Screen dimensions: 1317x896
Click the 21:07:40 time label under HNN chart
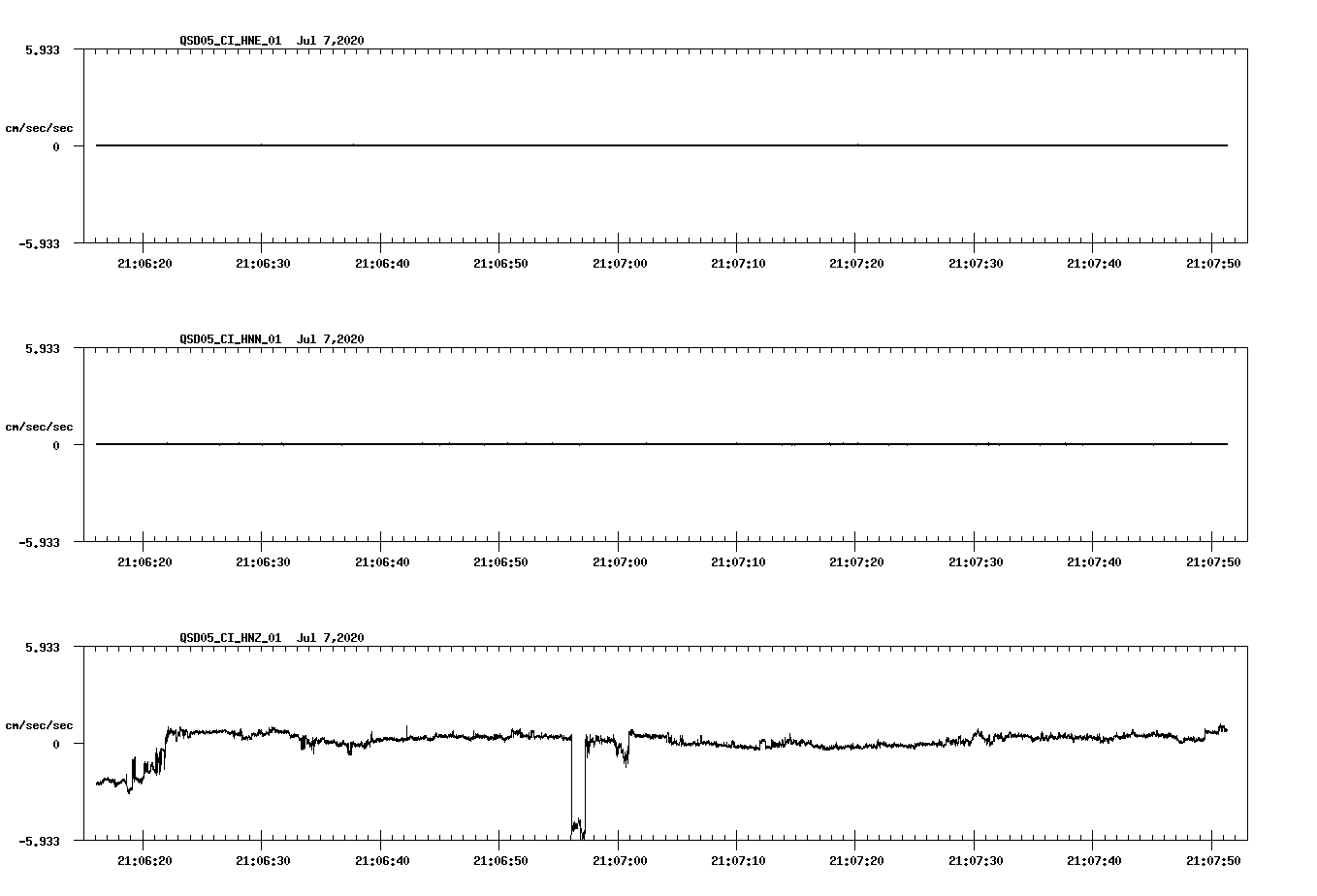(1094, 561)
